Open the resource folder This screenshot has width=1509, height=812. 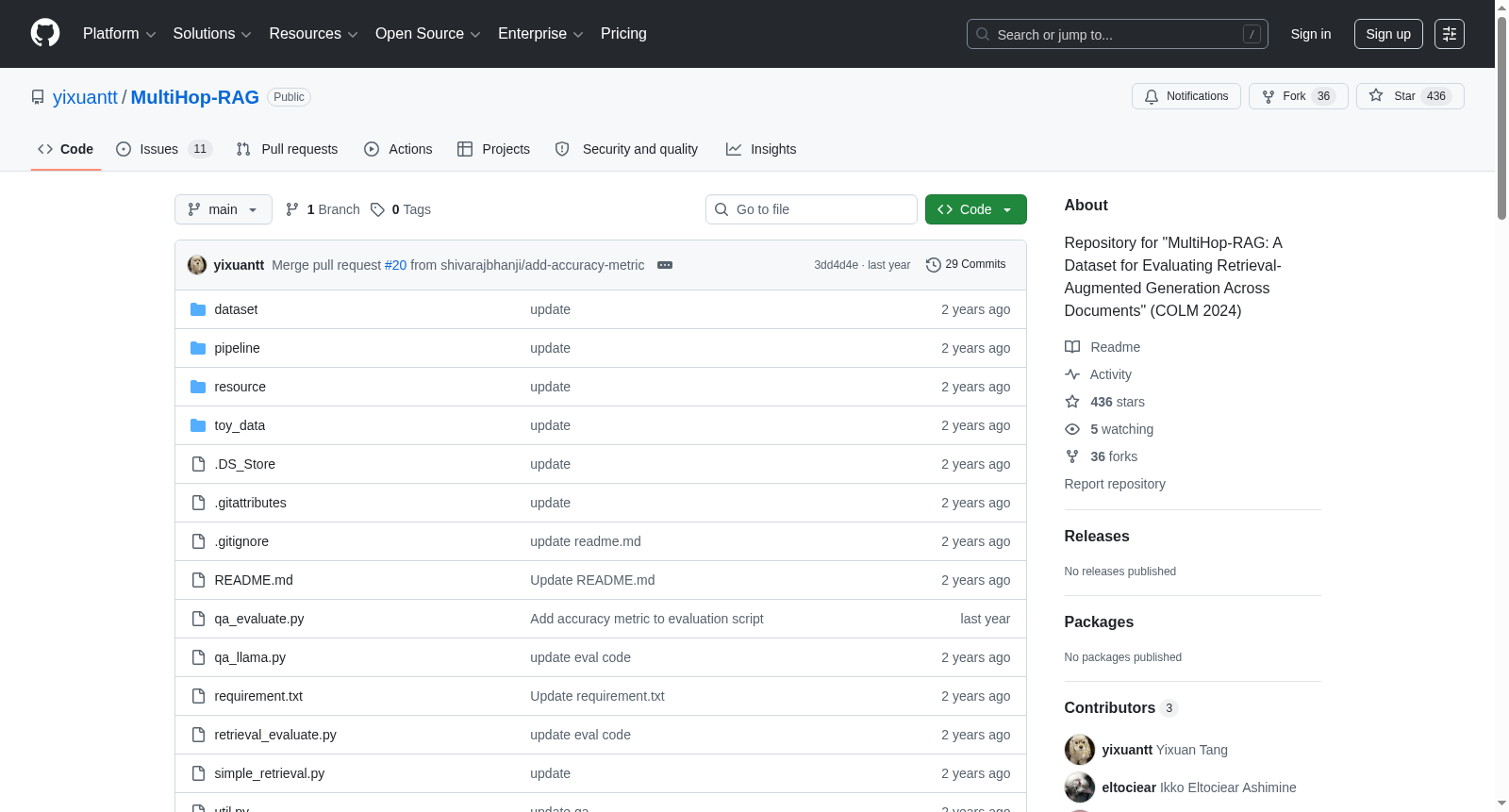point(240,387)
